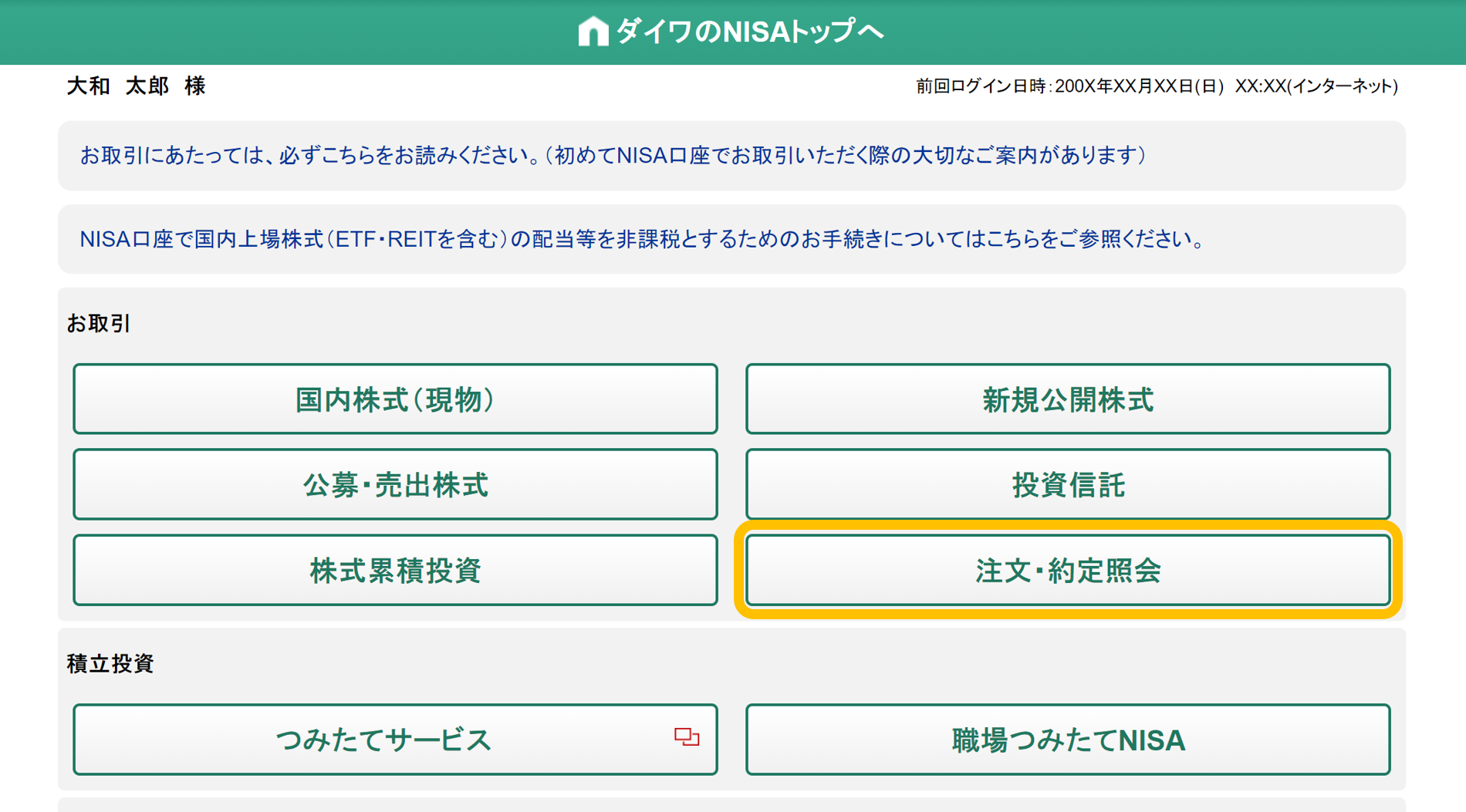Open the external-window icon on つみたてサービス
Viewport: 1466px width, 812px height.
(687, 737)
